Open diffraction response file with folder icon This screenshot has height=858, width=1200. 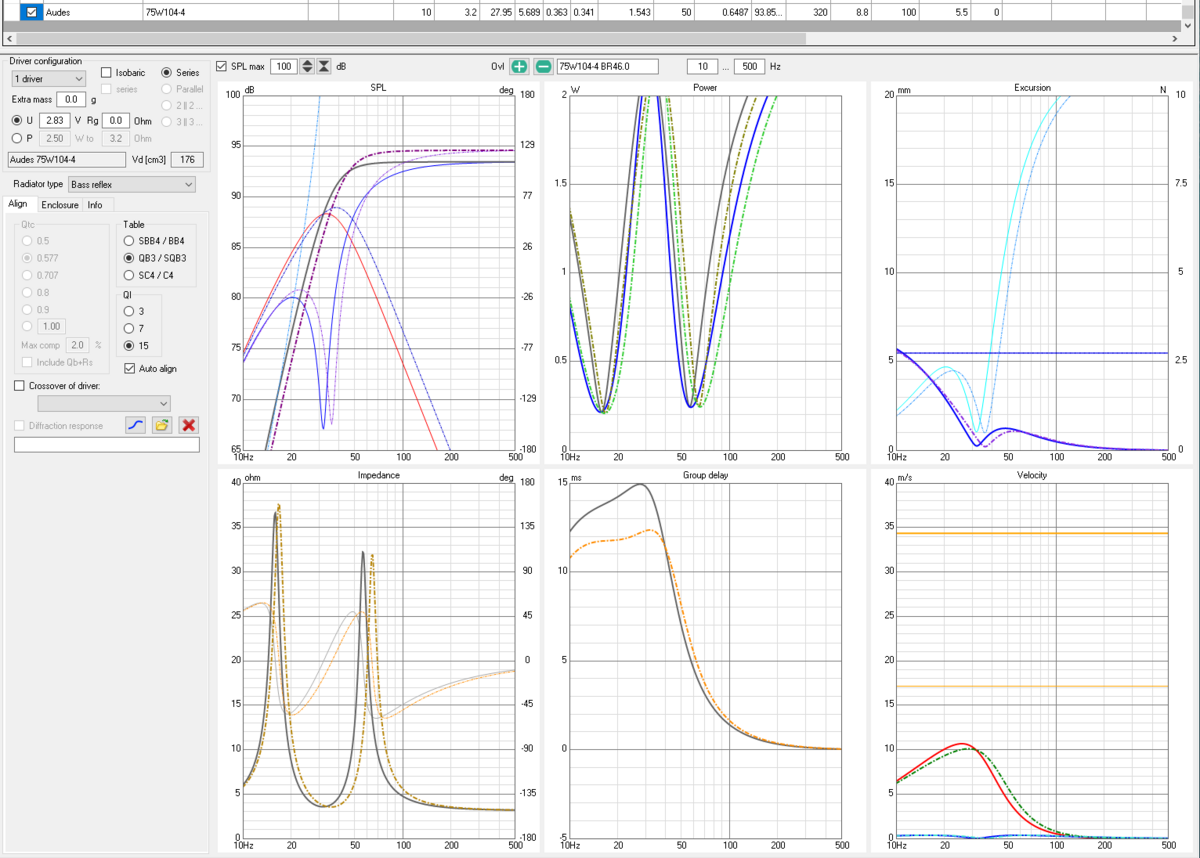click(161, 425)
